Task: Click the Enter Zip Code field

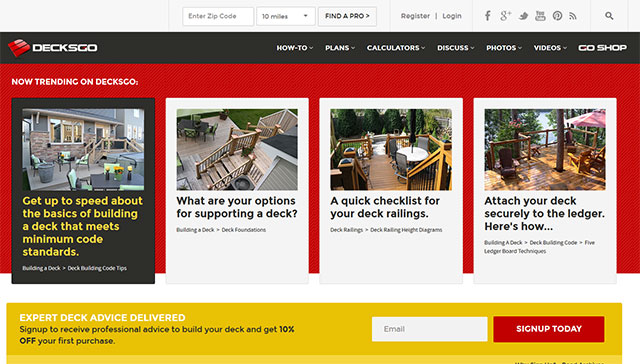Action: (x=218, y=16)
